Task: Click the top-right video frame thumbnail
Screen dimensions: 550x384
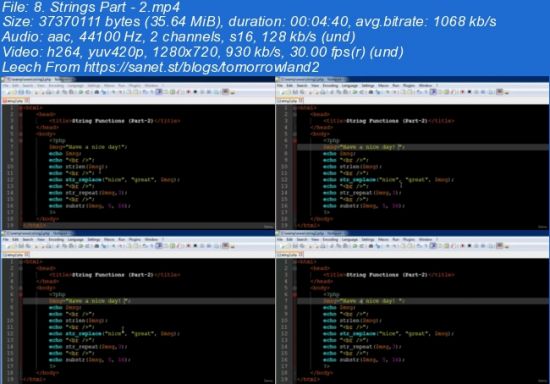Action: click(x=412, y=153)
